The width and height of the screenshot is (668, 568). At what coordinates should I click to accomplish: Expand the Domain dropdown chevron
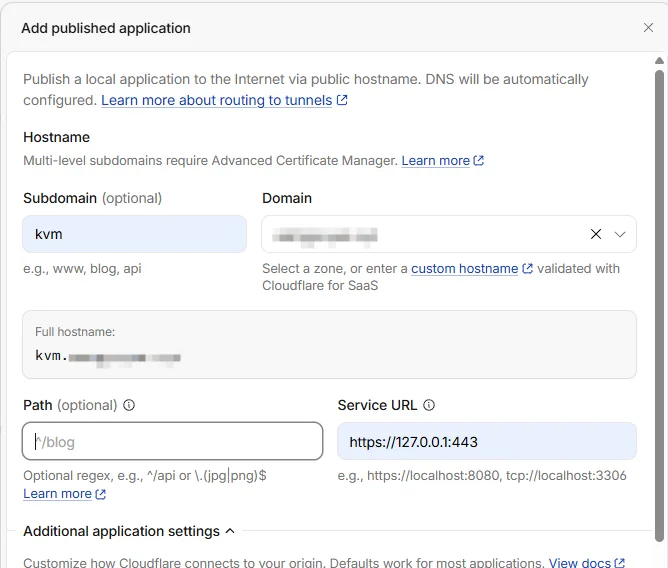[620, 234]
